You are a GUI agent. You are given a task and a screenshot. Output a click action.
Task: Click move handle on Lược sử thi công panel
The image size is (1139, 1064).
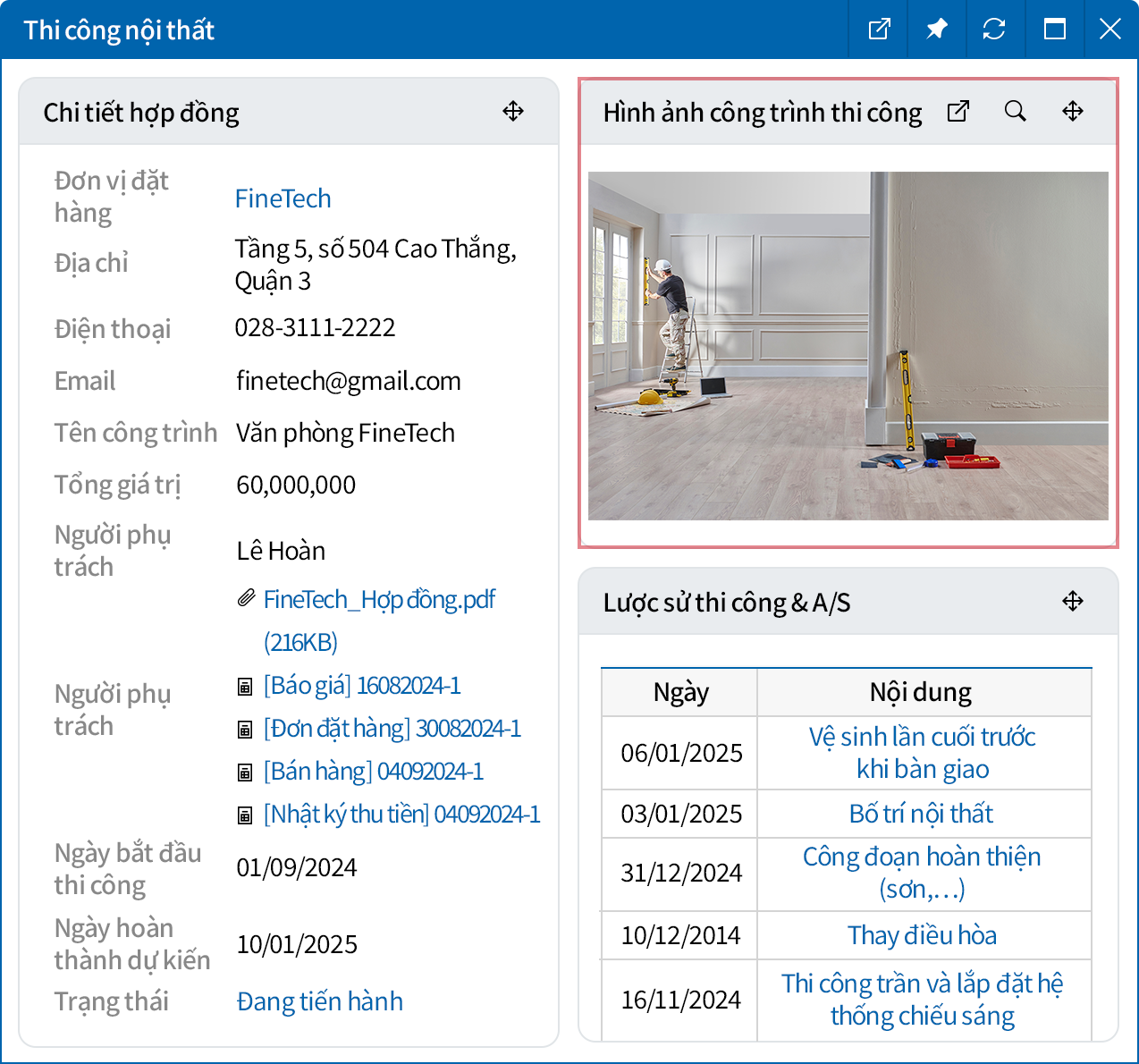1073,602
